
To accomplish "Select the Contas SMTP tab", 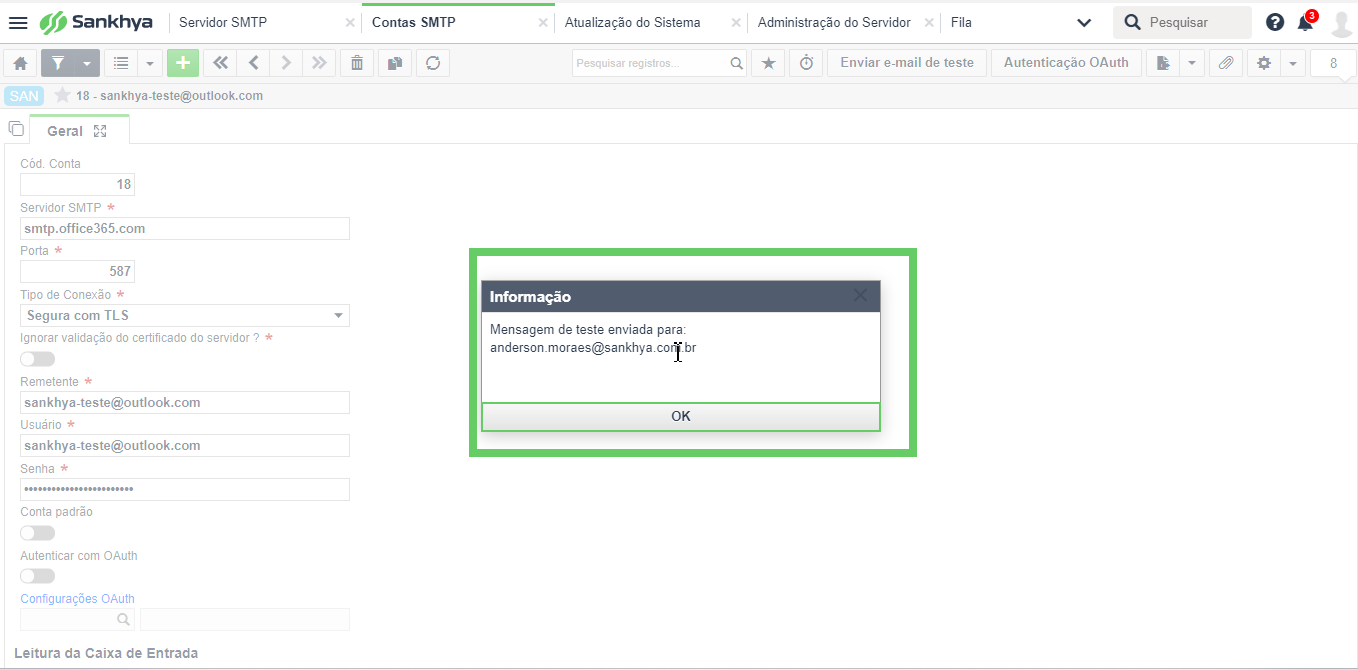I will [414, 22].
